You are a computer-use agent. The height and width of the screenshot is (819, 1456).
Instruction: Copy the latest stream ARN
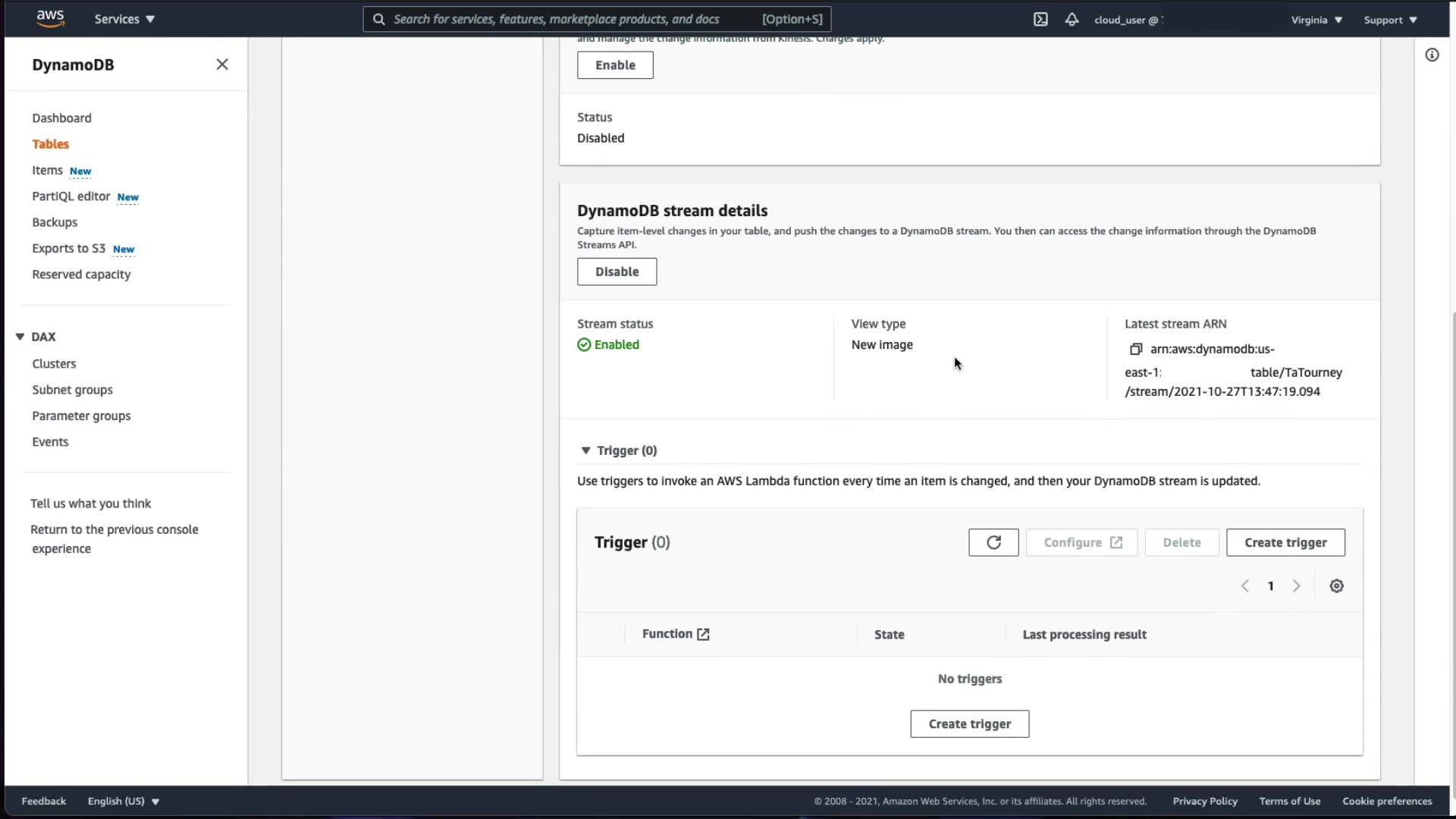1135,349
